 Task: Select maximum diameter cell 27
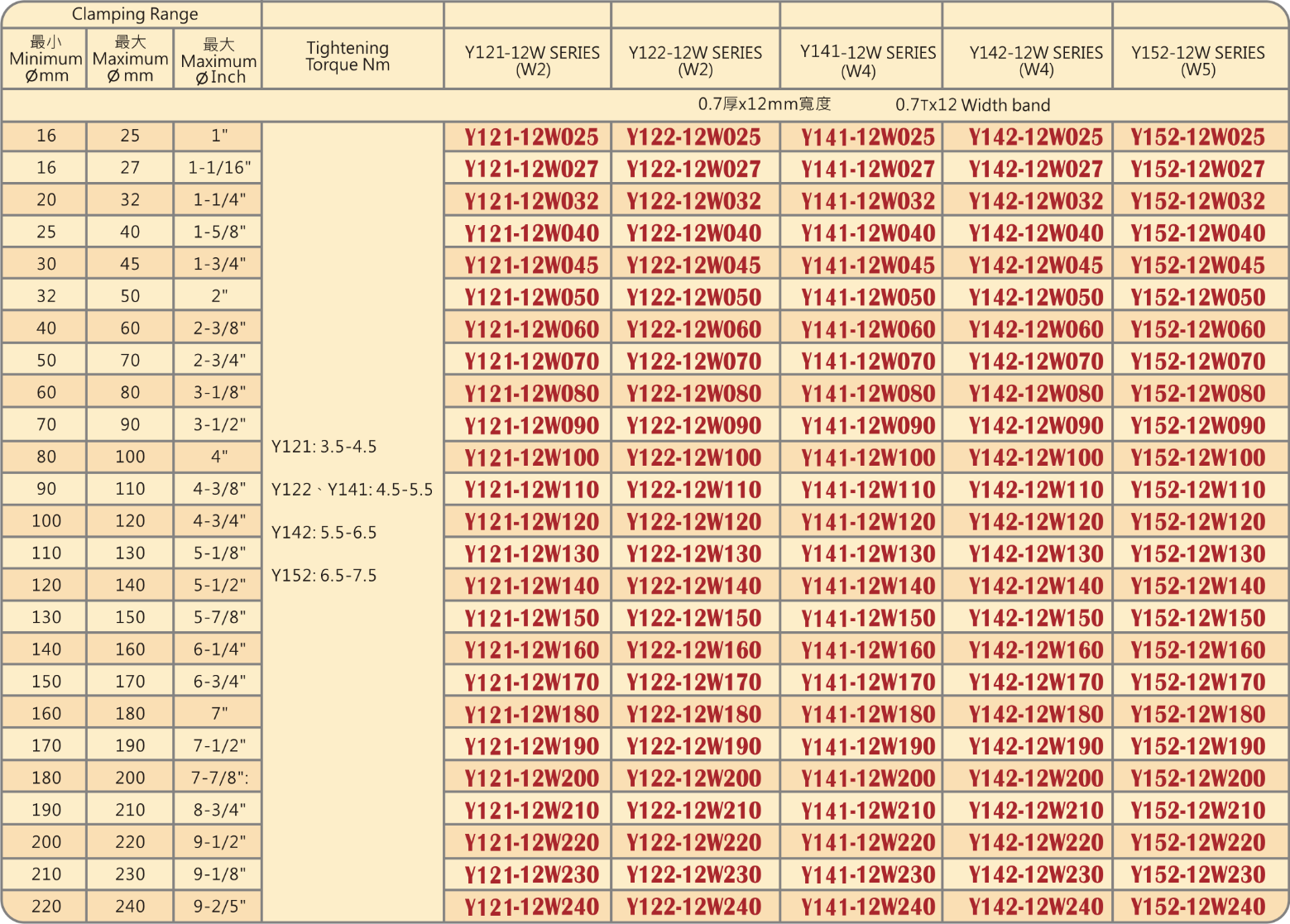(130, 168)
